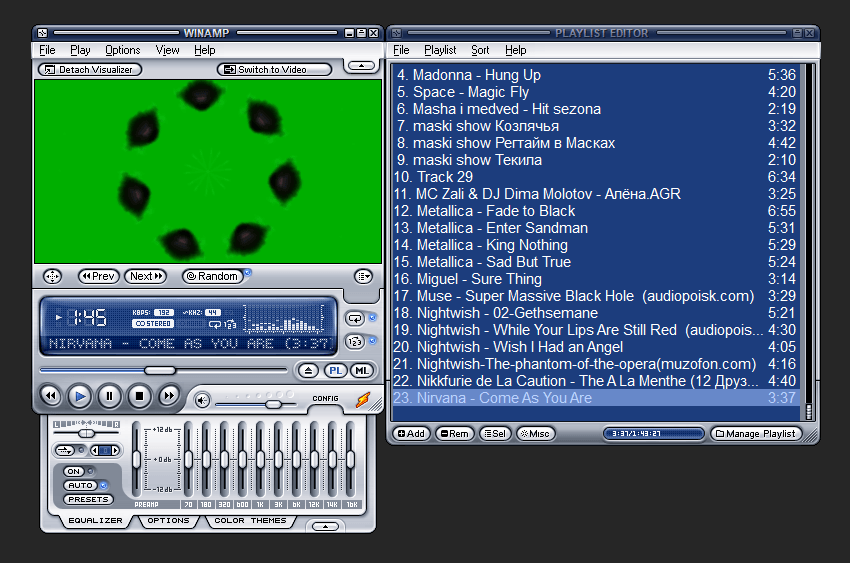
Task: Open the View menu in Winamp
Action: click(167, 50)
